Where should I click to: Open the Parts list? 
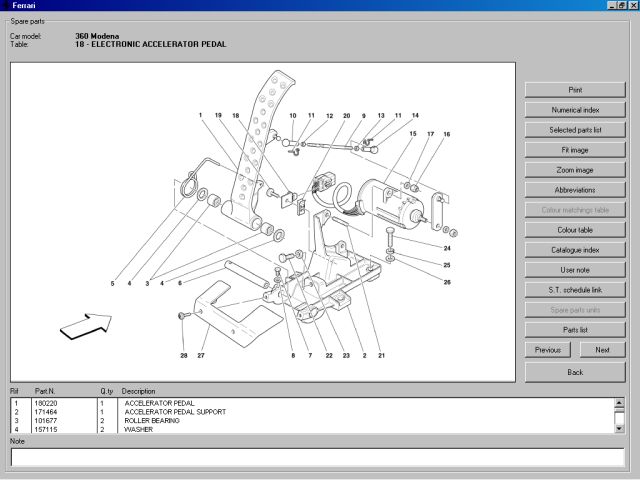click(575, 330)
